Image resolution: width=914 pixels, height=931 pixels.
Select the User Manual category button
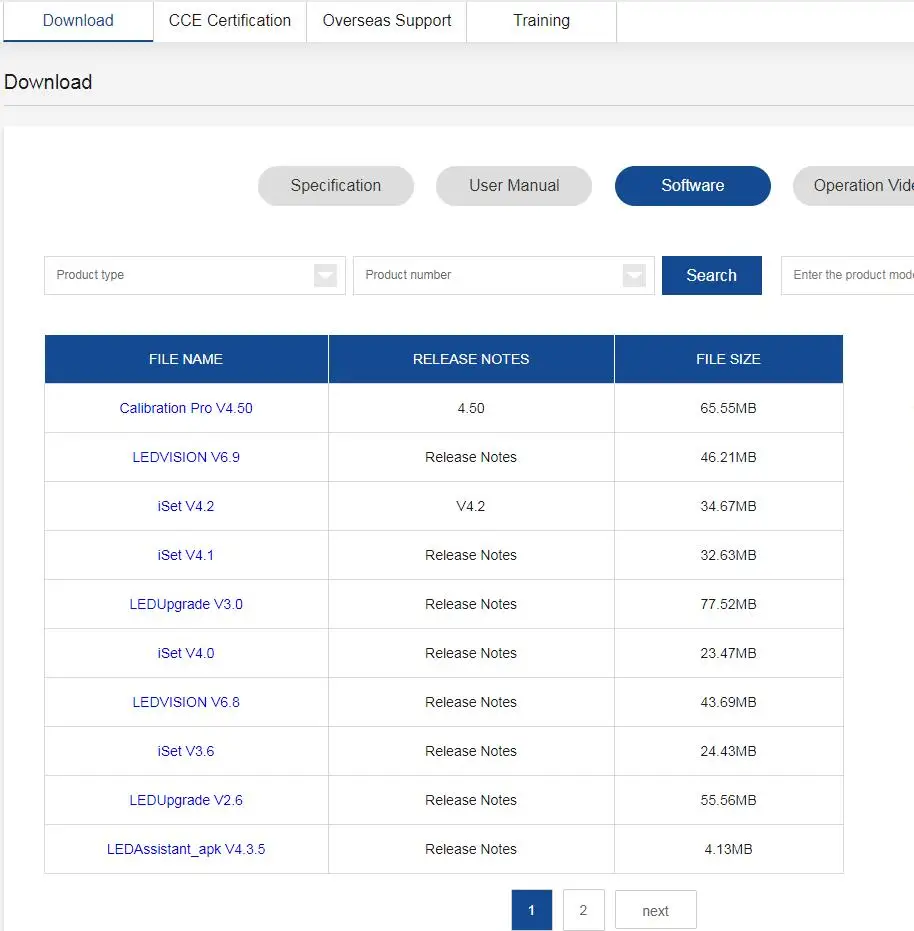514,186
